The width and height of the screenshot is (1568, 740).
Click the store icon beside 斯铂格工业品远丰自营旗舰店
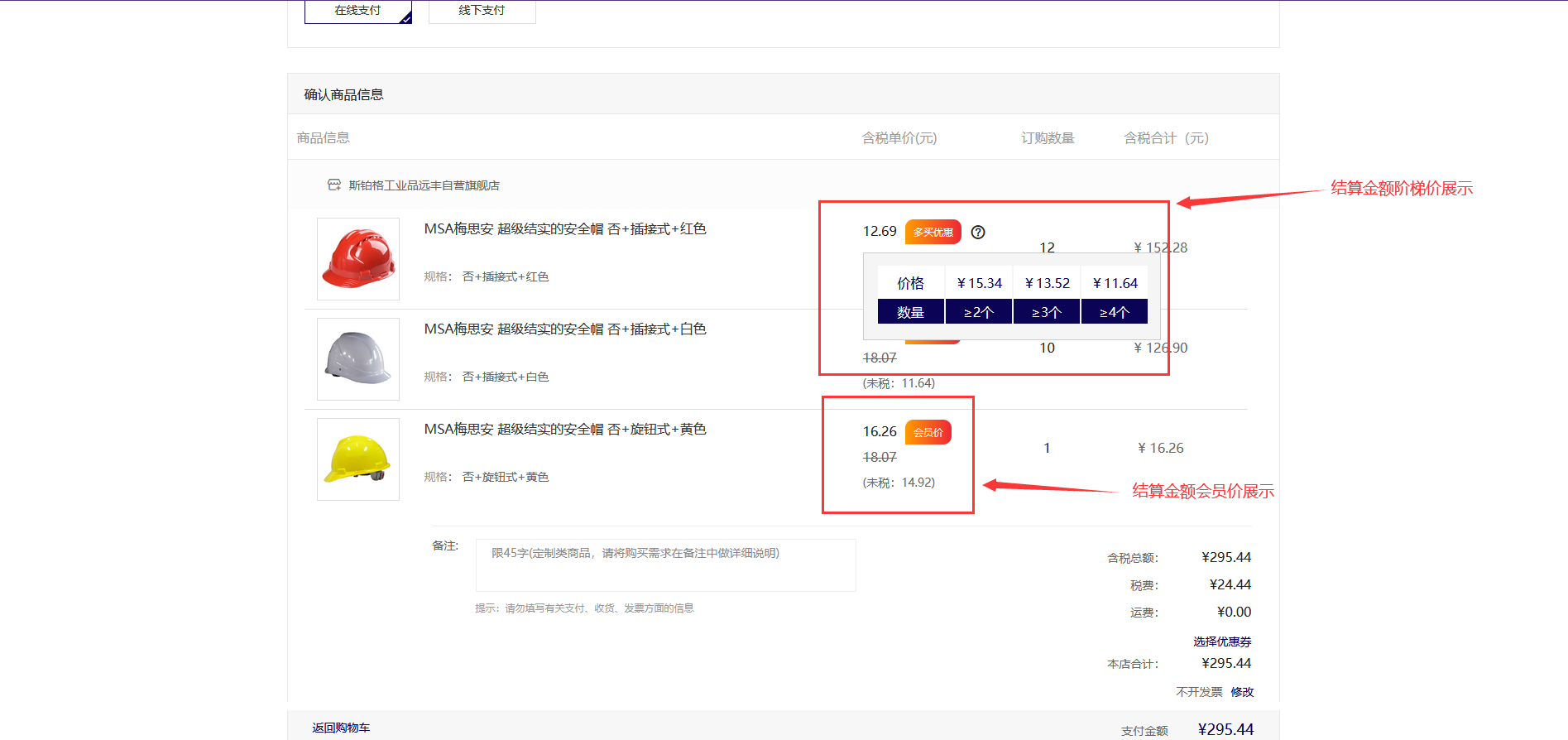pyautogui.click(x=334, y=185)
